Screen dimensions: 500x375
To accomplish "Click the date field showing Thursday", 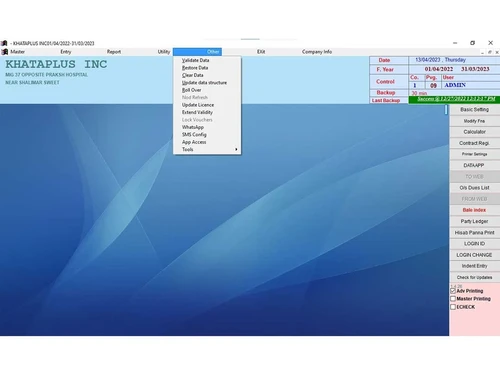I will click(x=454, y=60).
